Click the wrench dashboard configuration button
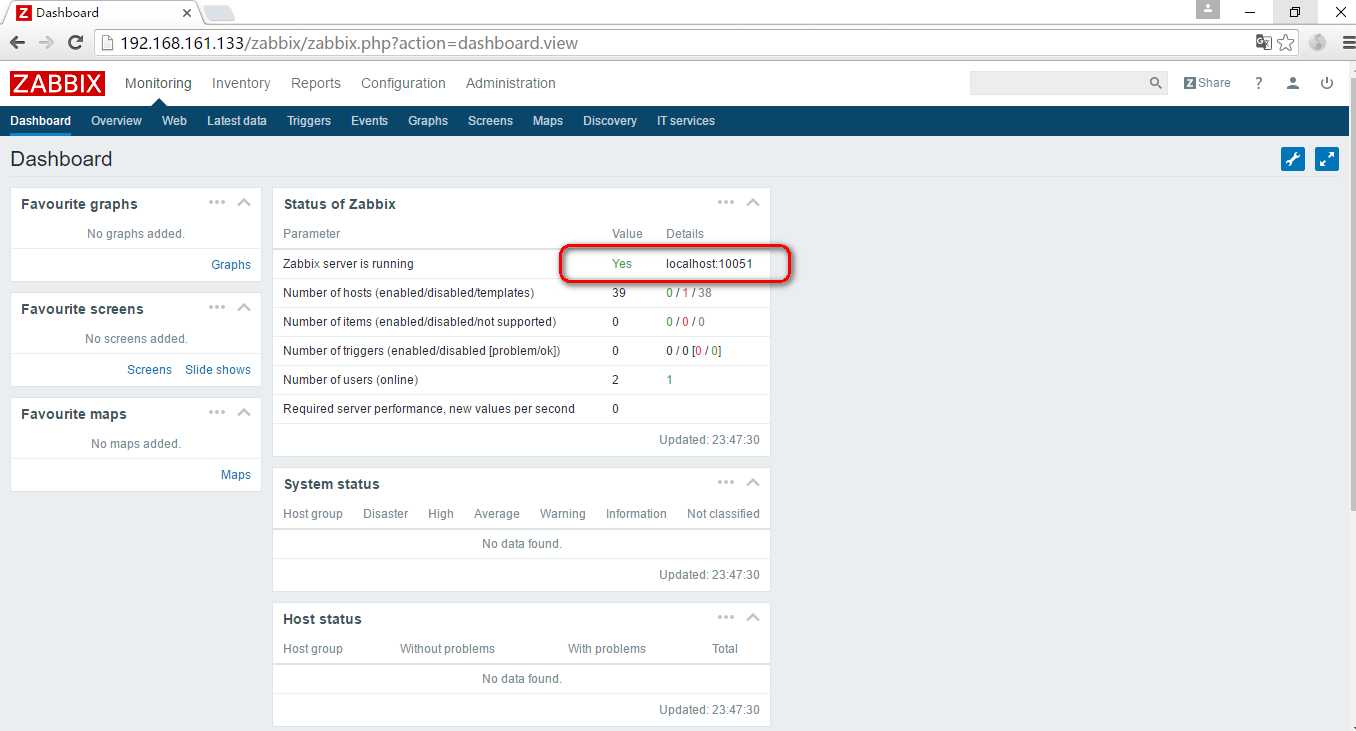Screen dimensions: 1356x731 1293,159
